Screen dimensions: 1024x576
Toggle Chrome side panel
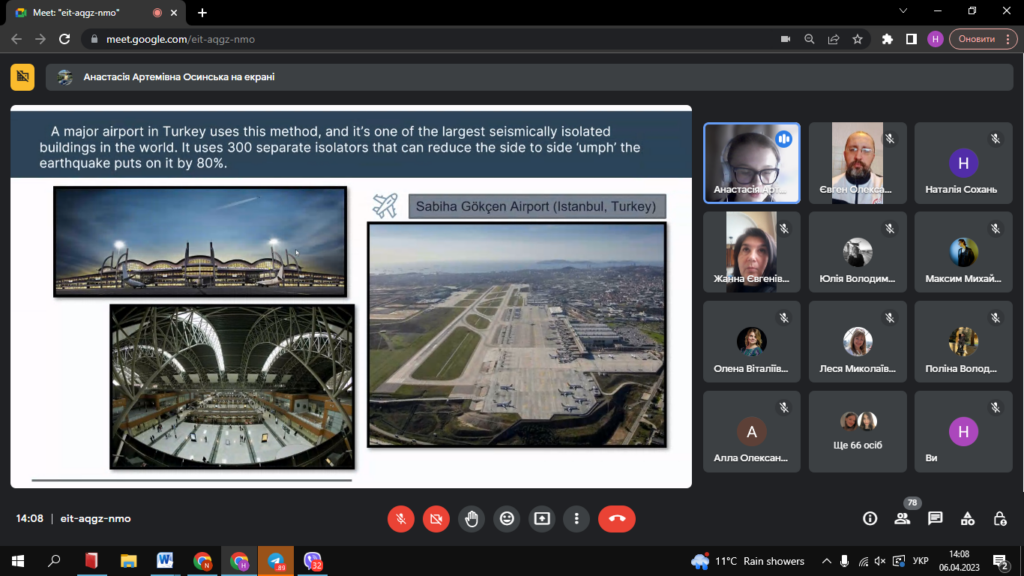click(x=911, y=39)
